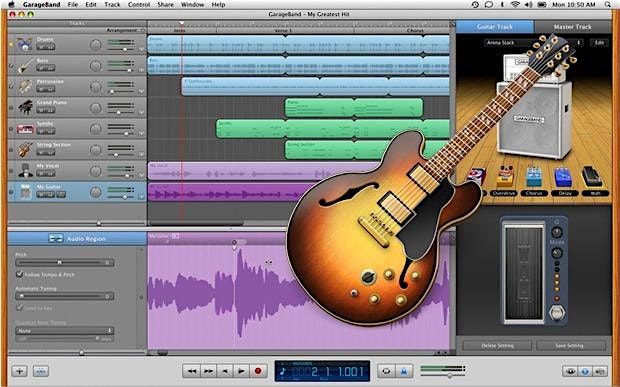Select the Wah pedal on the stage
The height and width of the screenshot is (387, 620).
592,177
